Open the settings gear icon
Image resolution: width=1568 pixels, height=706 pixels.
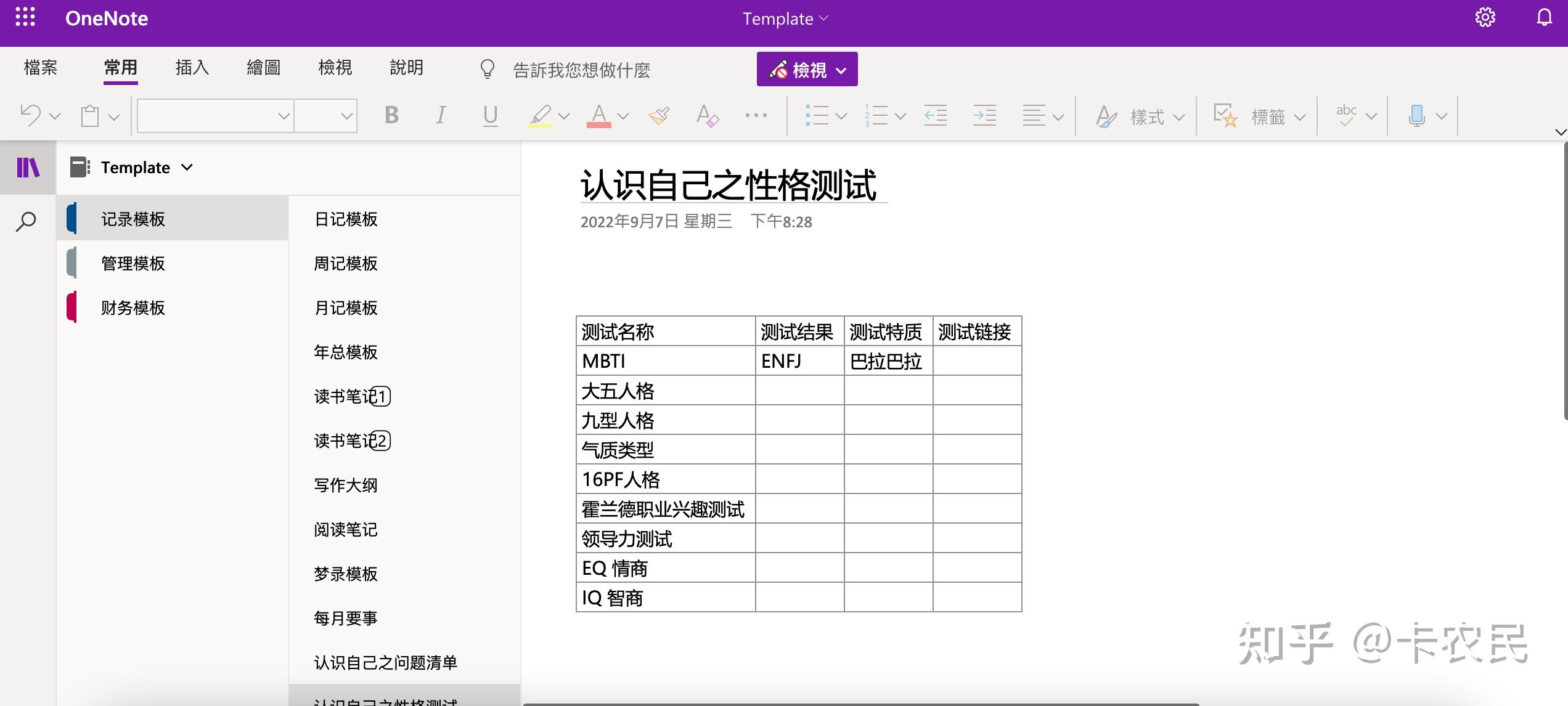point(1485,17)
